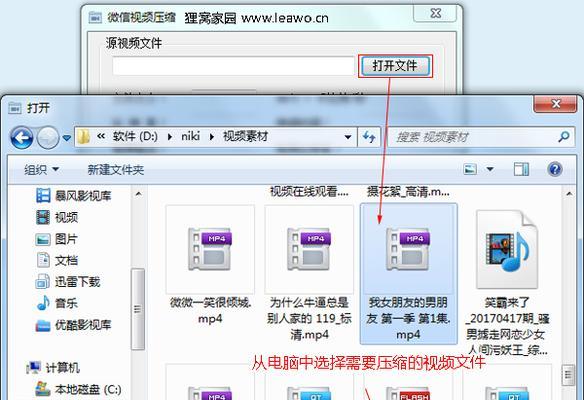Screen dimensions: 584x400
Task: Toggle the preview pane icon
Action: (521, 169)
